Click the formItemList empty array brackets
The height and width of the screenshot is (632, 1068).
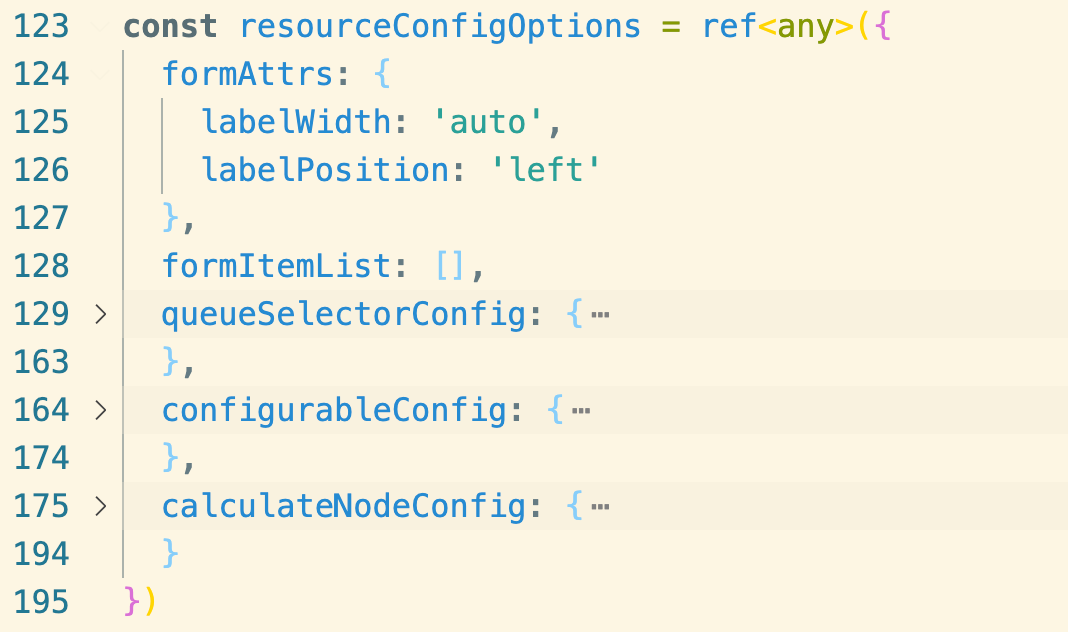point(450,266)
